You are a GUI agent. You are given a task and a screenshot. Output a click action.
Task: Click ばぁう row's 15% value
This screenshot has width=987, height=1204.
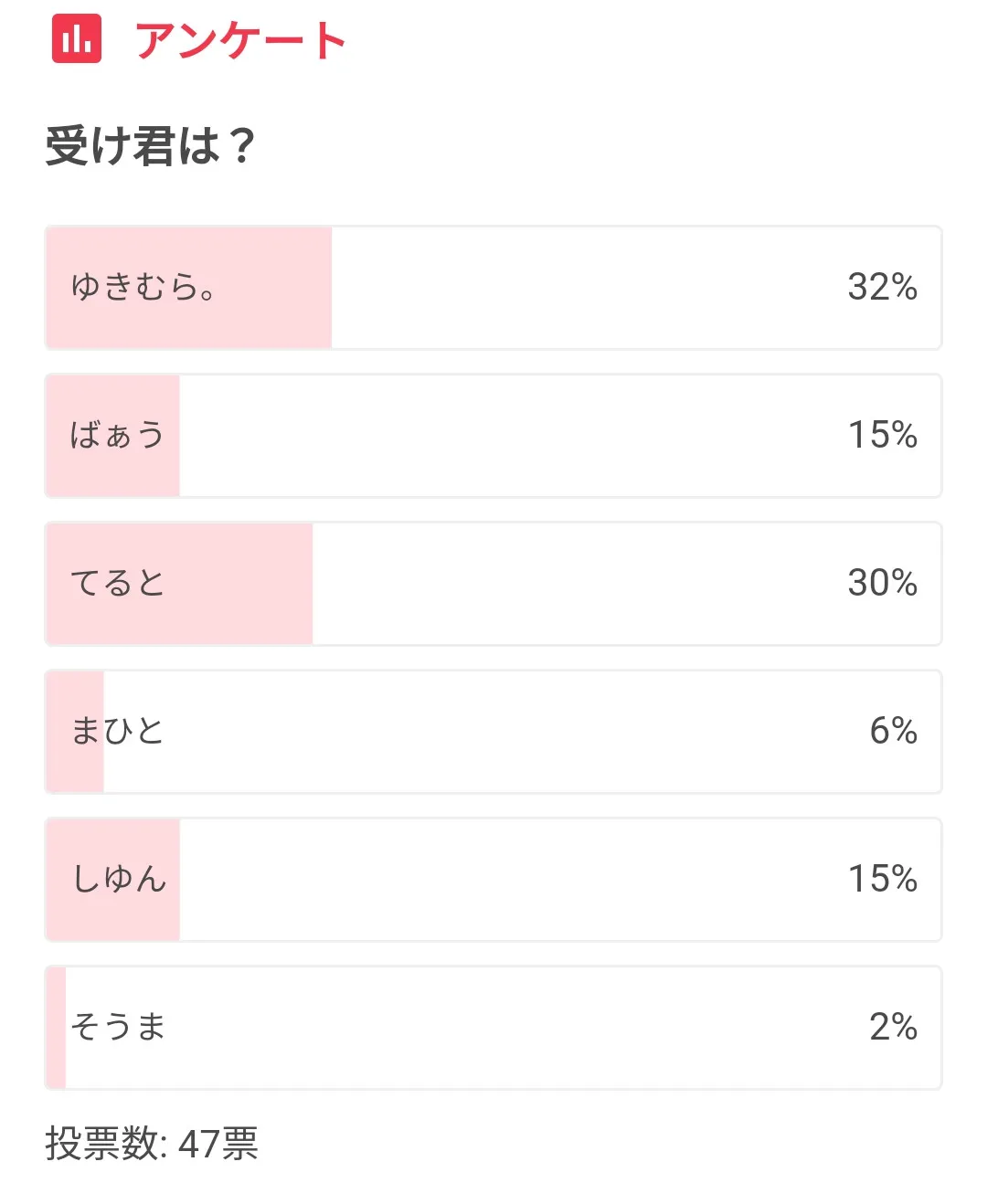coord(882,435)
